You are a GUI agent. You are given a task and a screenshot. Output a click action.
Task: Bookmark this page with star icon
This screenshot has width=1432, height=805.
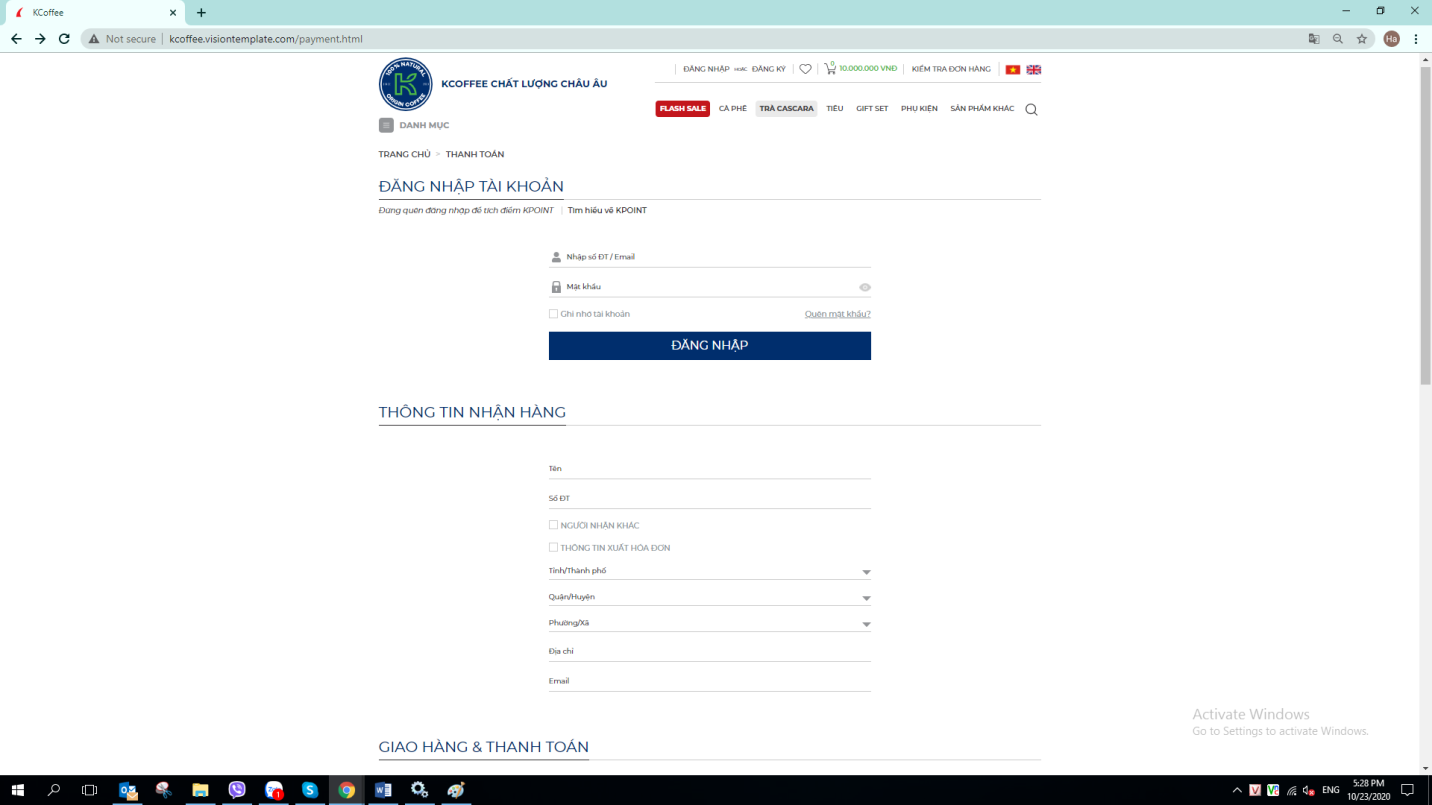tap(1361, 39)
